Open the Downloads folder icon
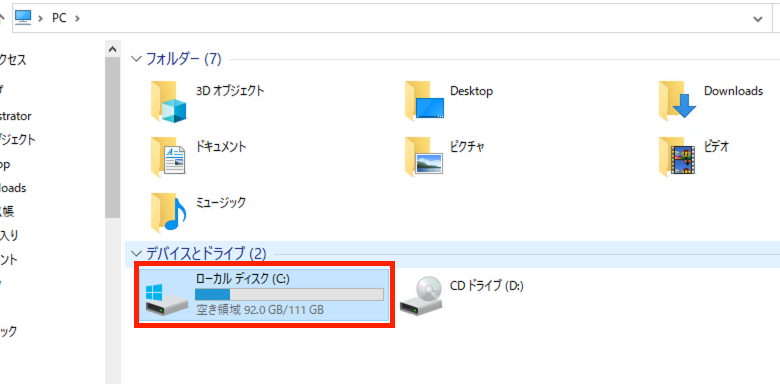Viewport: 780px width, 384px height. [x=678, y=101]
